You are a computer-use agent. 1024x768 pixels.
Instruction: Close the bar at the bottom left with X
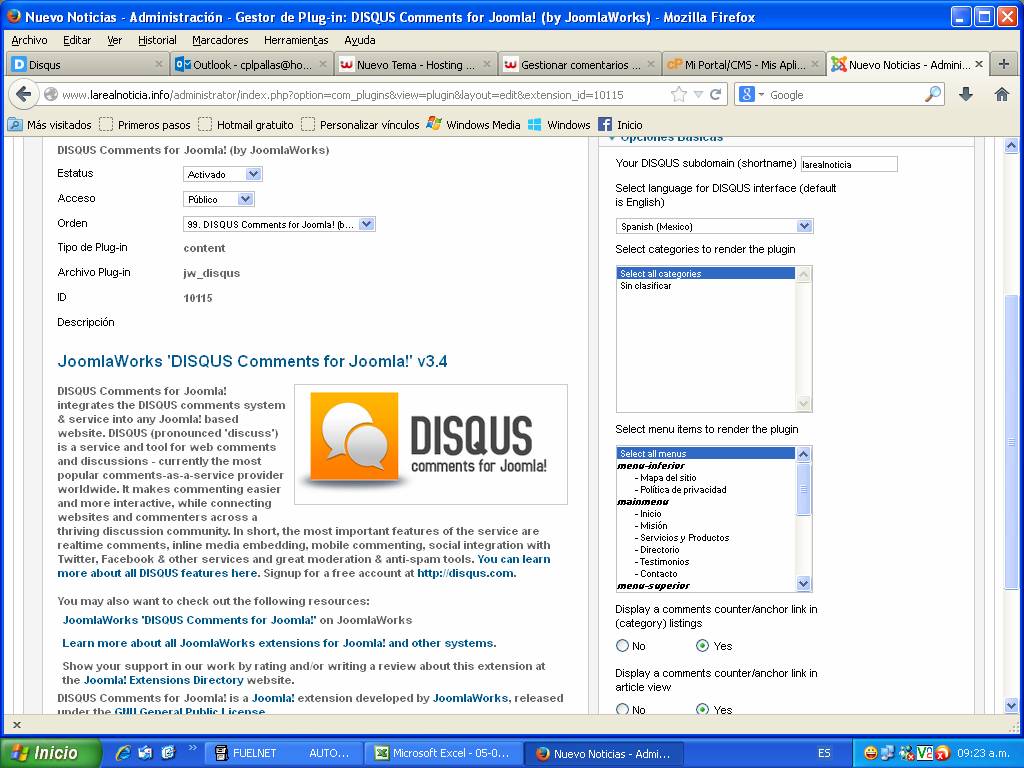[17, 724]
